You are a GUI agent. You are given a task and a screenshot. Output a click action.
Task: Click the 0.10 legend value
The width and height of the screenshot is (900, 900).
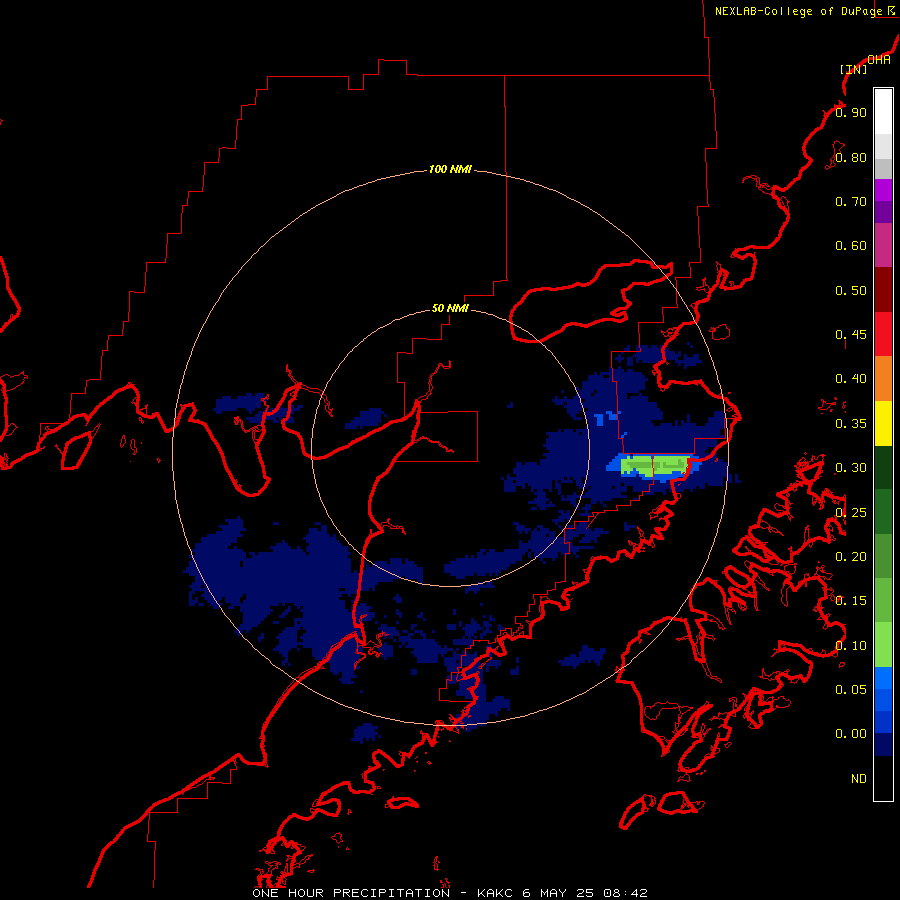pos(851,646)
